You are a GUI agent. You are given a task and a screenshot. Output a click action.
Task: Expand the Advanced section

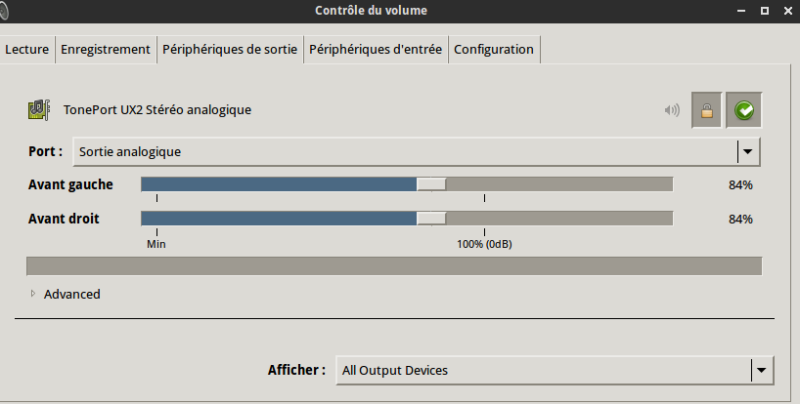pos(33,294)
